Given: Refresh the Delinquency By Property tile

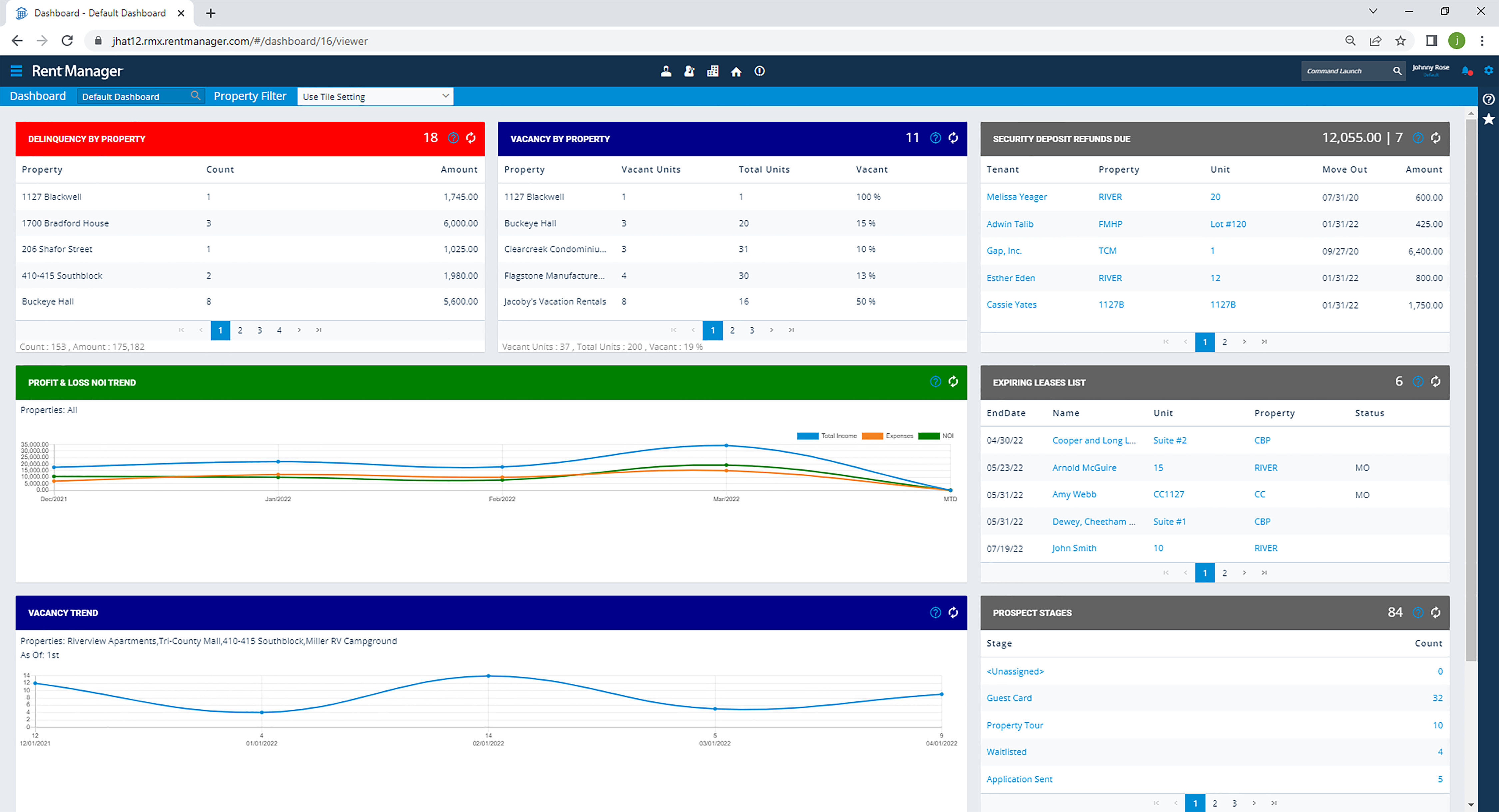Looking at the screenshot, I should pyautogui.click(x=471, y=138).
